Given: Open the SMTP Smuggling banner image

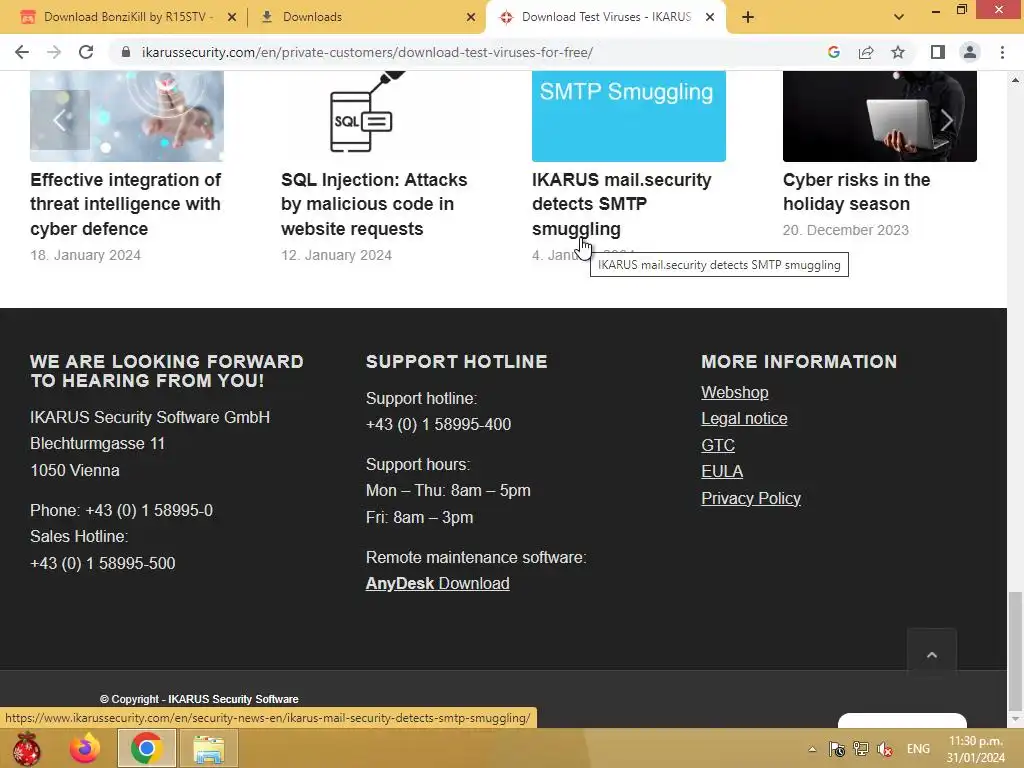Looking at the screenshot, I should tap(629, 116).
